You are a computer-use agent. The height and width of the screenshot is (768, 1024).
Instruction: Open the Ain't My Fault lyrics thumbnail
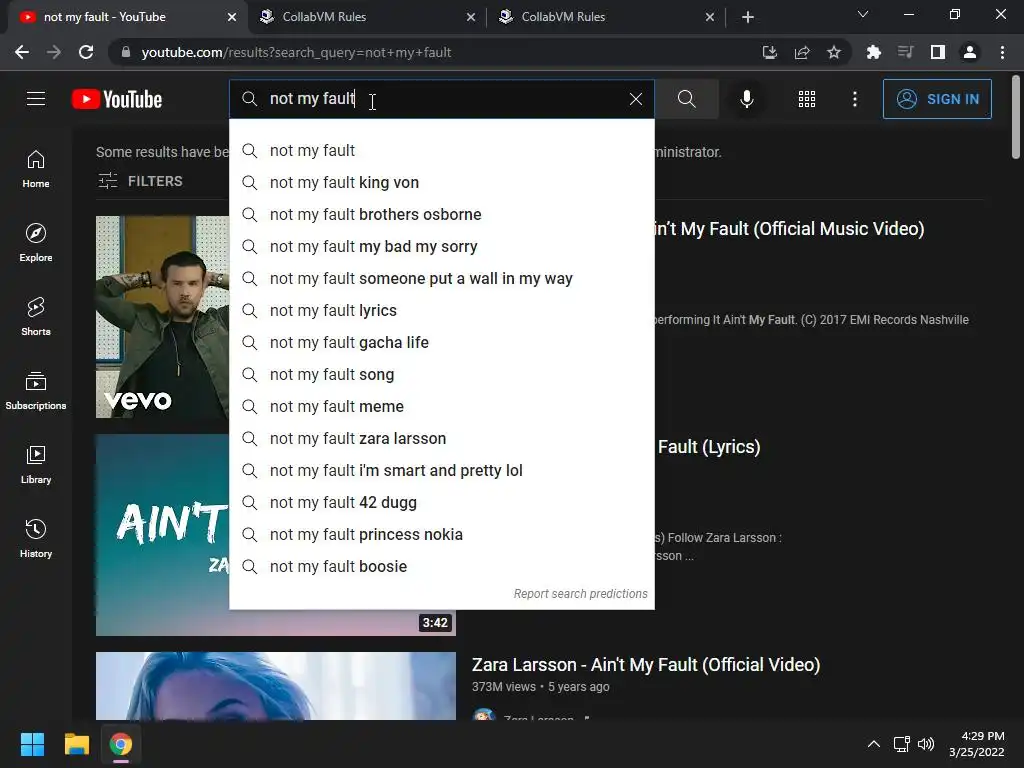click(x=162, y=534)
